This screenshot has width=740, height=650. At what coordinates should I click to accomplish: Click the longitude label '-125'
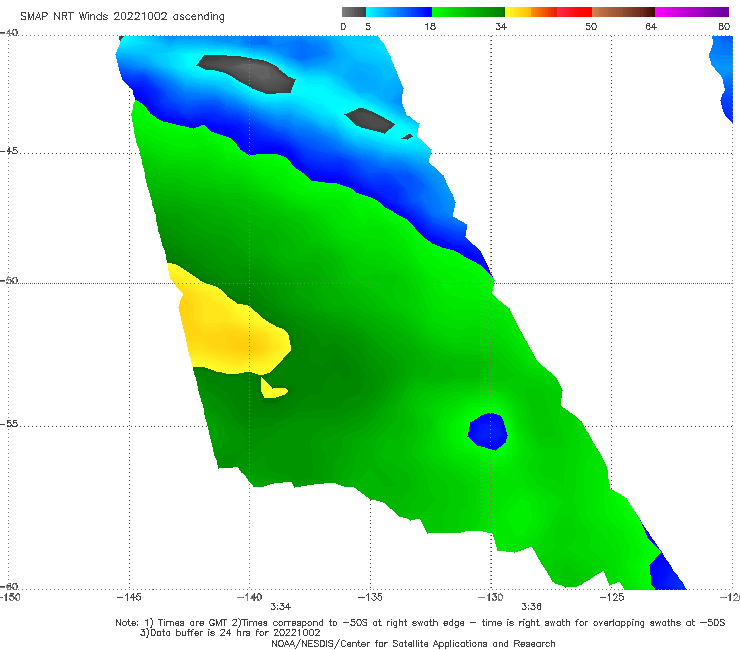point(612,597)
